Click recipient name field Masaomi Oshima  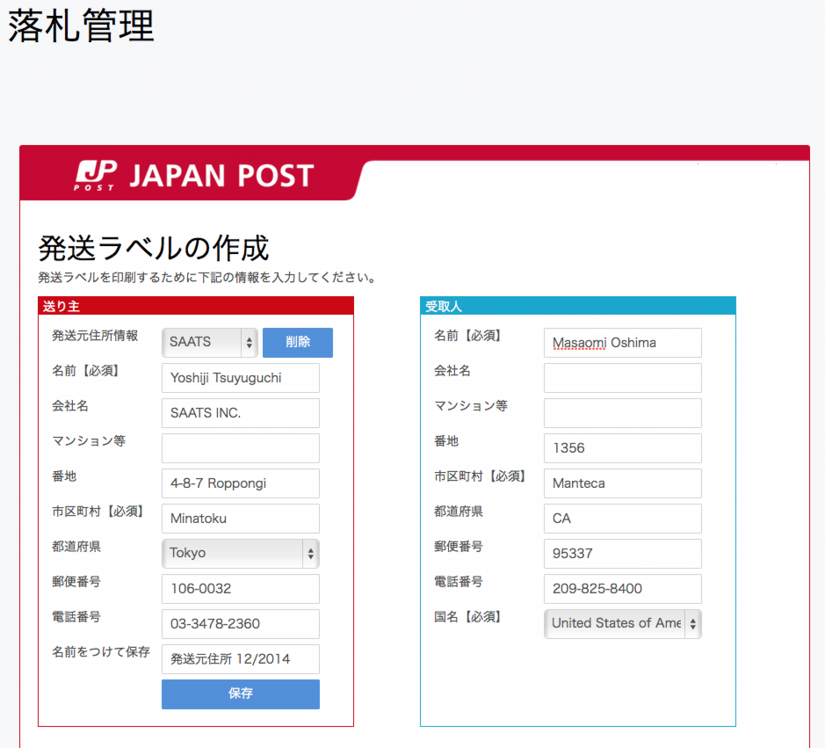(622, 343)
